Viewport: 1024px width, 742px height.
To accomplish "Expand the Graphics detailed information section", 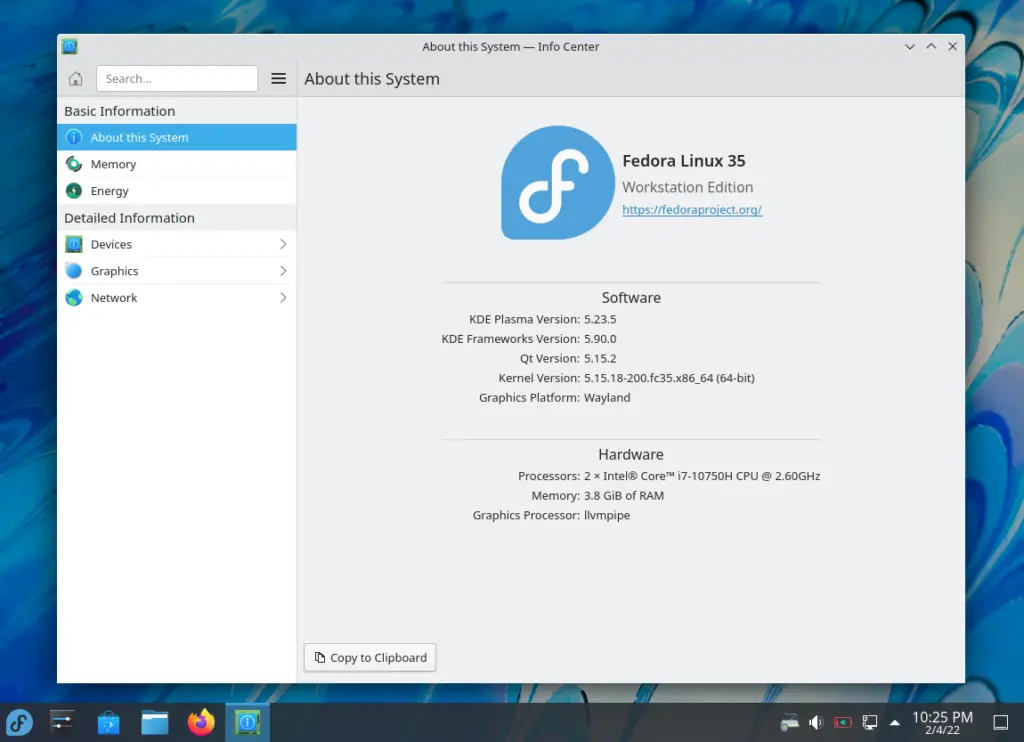I will pos(112,270).
